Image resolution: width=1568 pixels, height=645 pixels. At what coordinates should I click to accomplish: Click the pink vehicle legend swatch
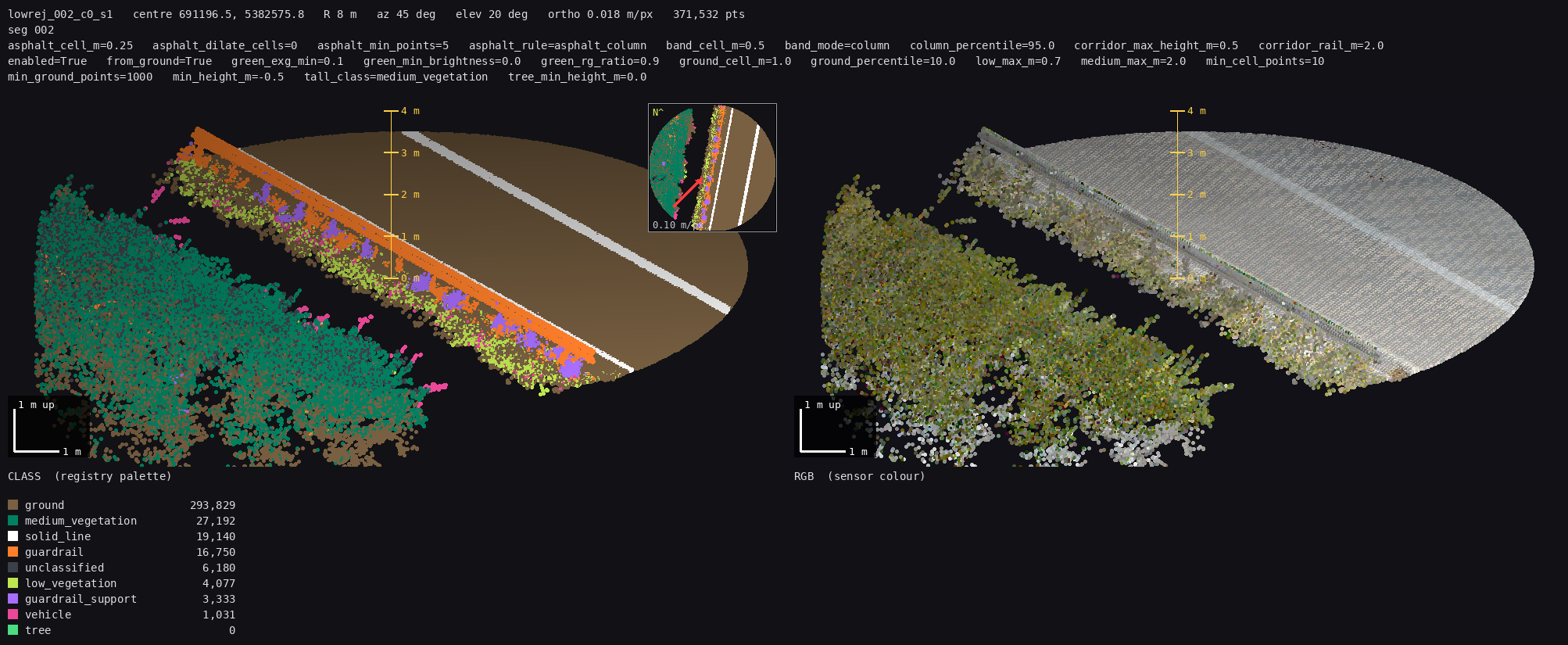click(13, 615)
